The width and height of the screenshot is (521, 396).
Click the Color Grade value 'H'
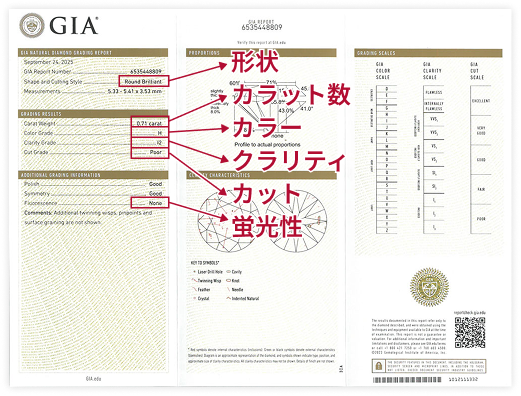coord(160,133)
